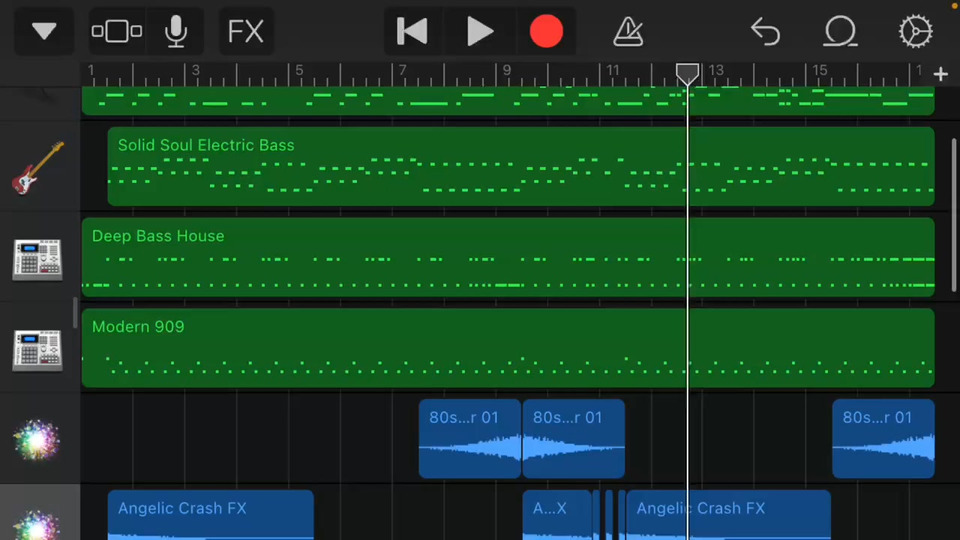Screen dimensions: 960x540
Task: Open the FX panel
Action: point(246,31)
